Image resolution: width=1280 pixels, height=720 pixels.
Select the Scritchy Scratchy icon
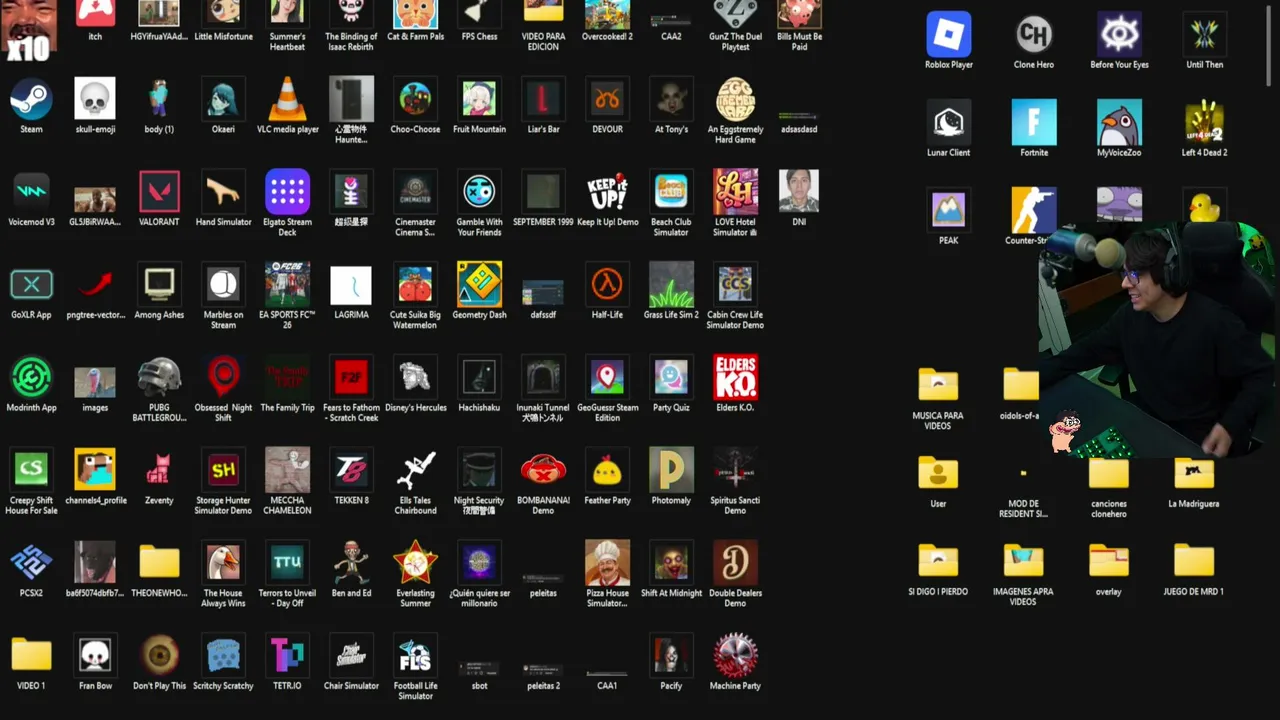click(223, 656)
